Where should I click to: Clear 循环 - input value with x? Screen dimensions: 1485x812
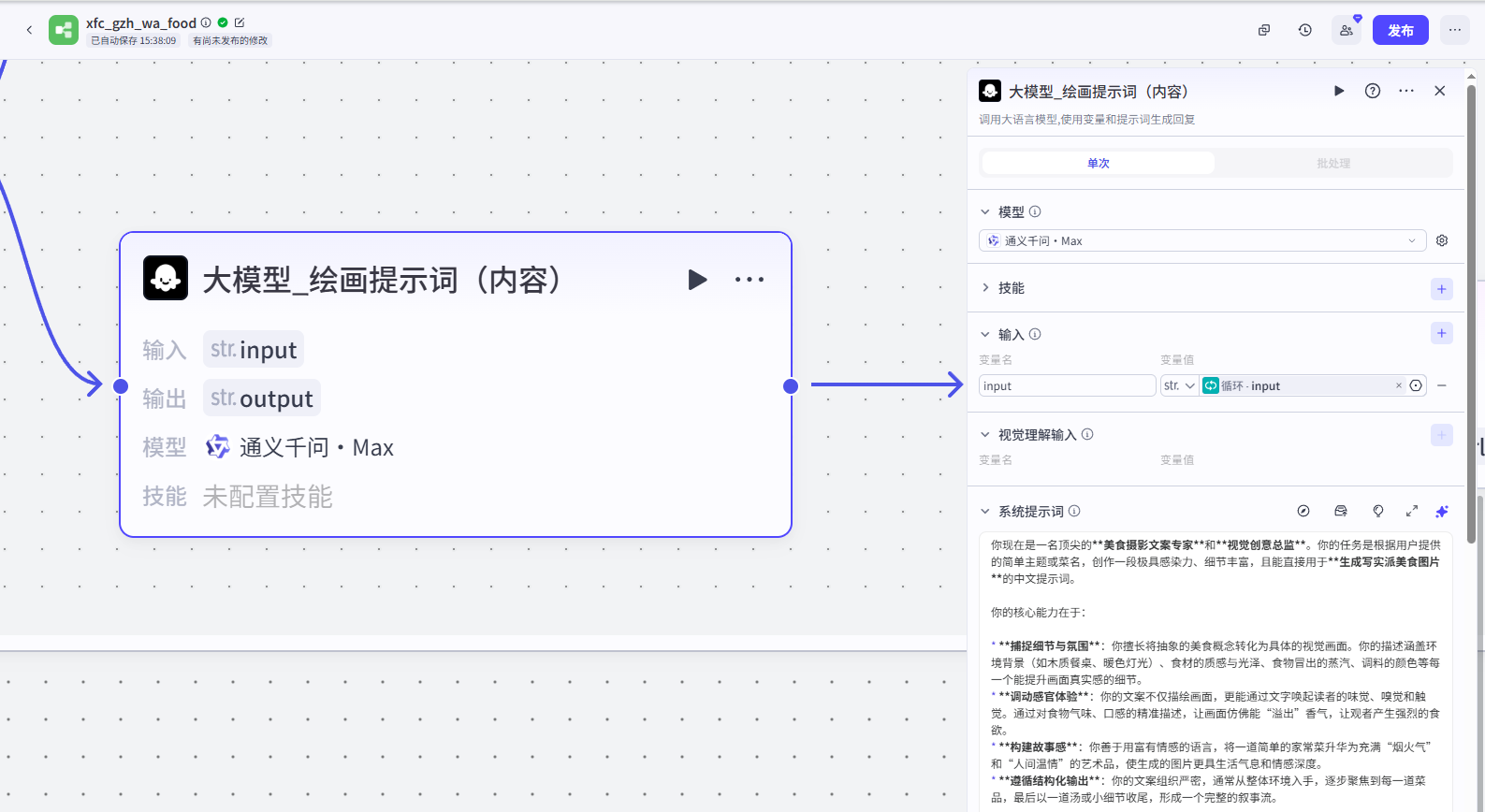[1399, 385]
